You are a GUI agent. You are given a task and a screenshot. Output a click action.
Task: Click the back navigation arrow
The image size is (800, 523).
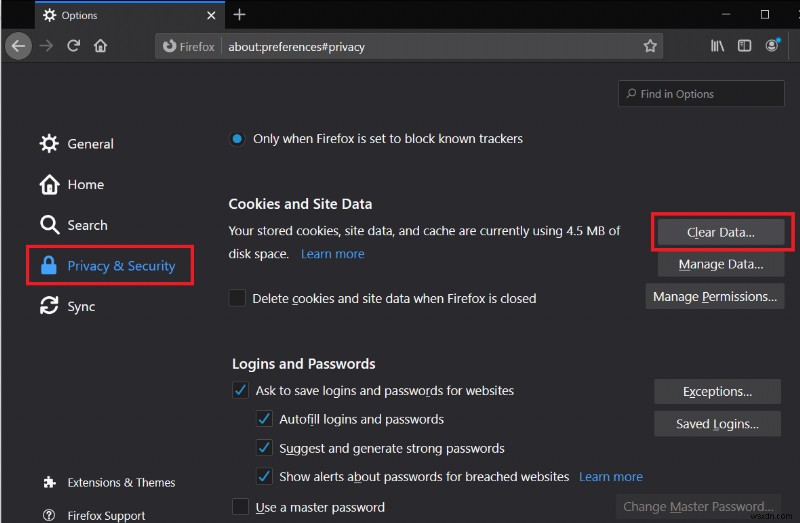tap(17, 46)
